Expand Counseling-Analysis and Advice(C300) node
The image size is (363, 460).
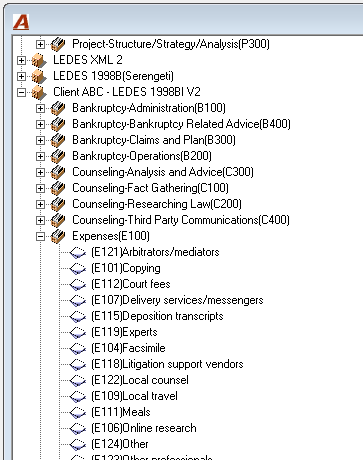tap(40, 172)
